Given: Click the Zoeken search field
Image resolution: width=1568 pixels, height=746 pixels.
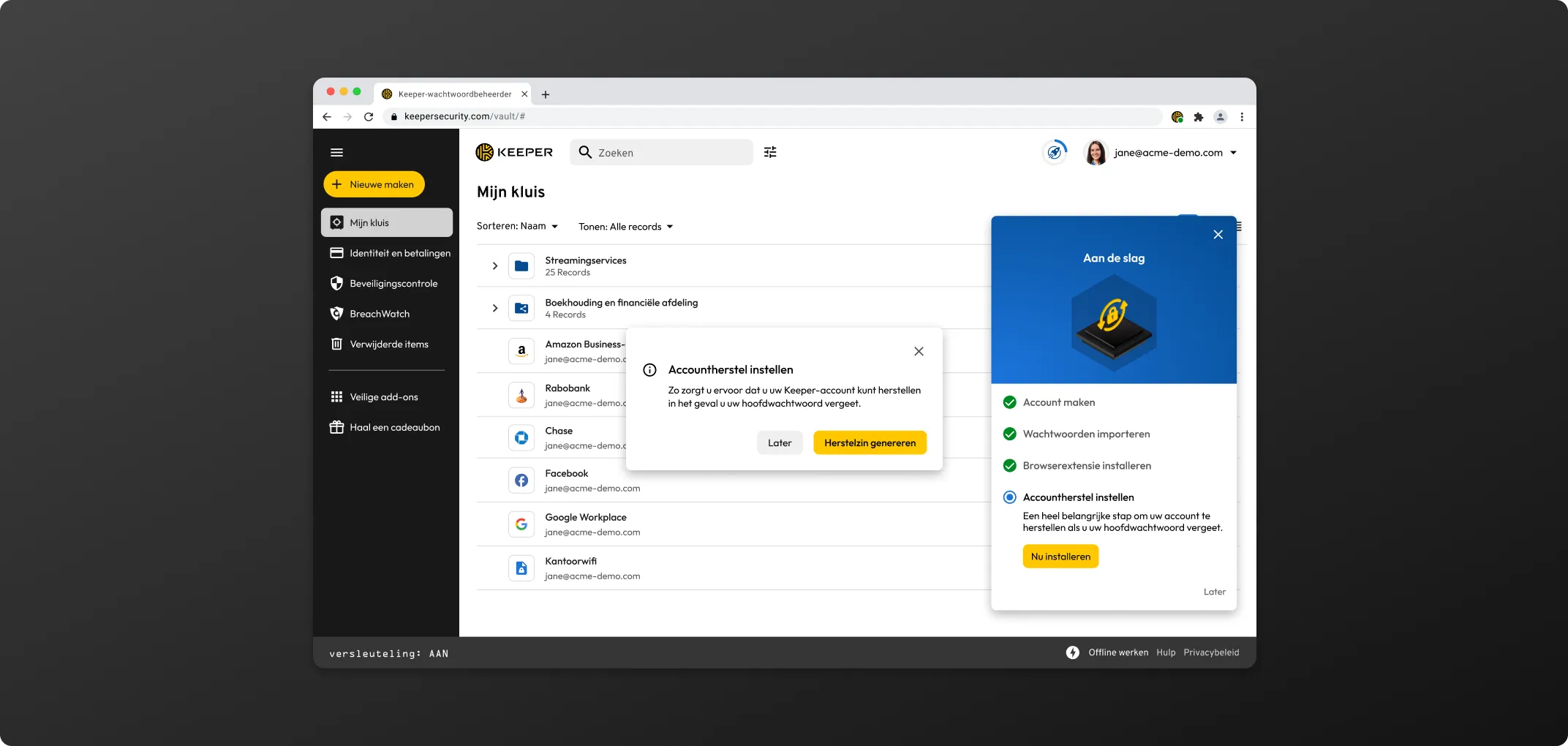Looking at the screenshot, I should click(x=661, y=152).
